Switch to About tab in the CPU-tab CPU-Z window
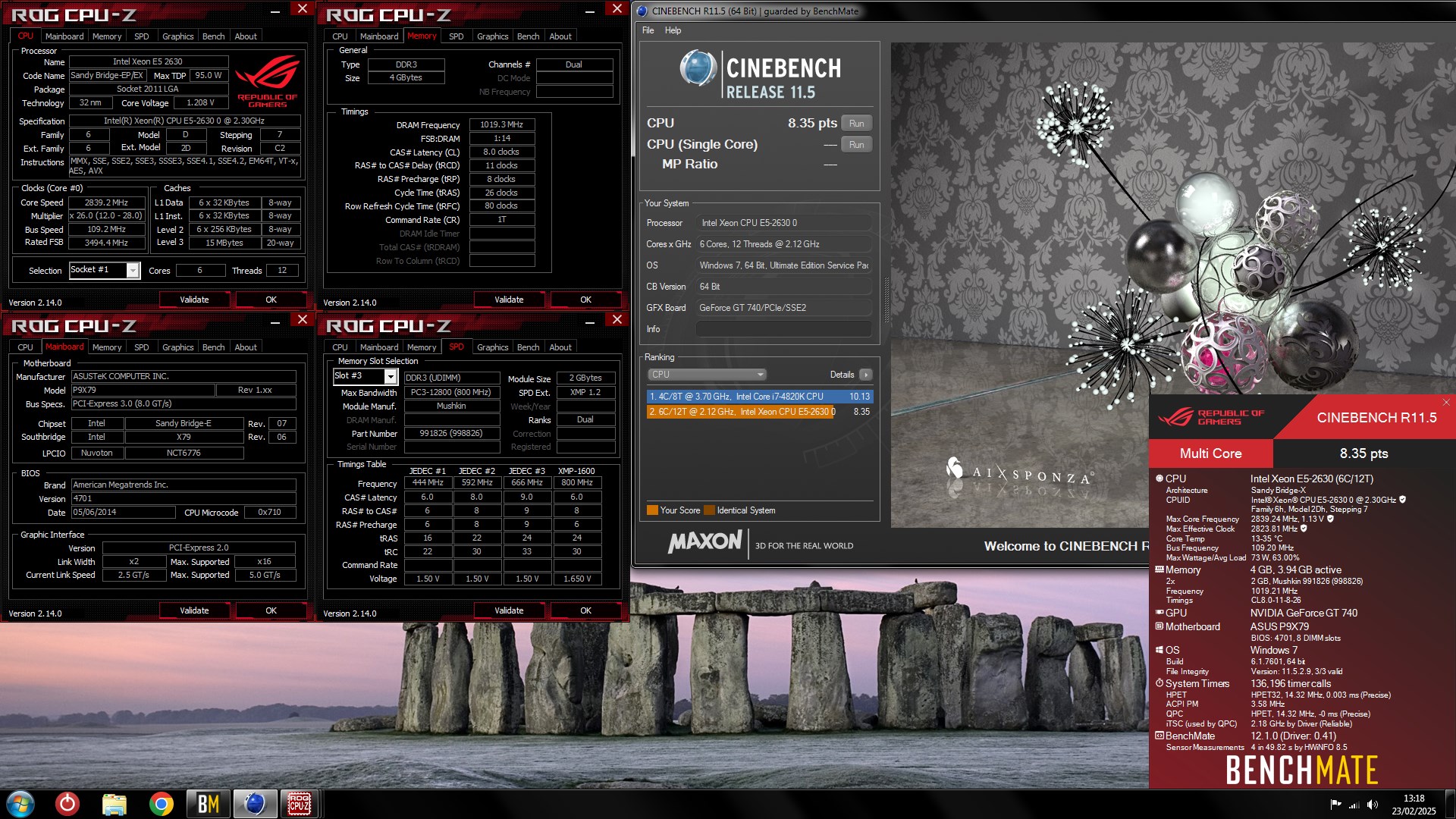 [x=246, y=36]
